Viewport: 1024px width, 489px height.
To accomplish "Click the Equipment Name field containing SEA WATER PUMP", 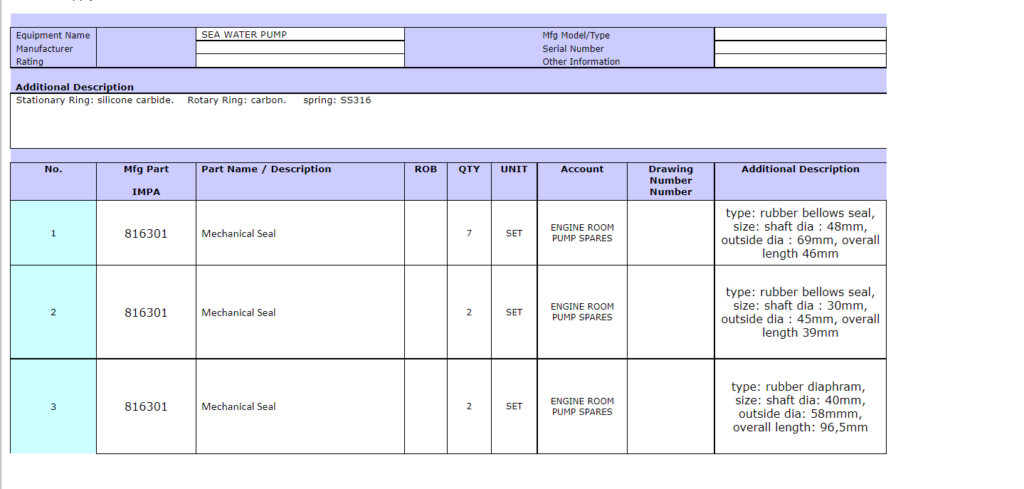I will pyautogui.click(x=300, y=34).
